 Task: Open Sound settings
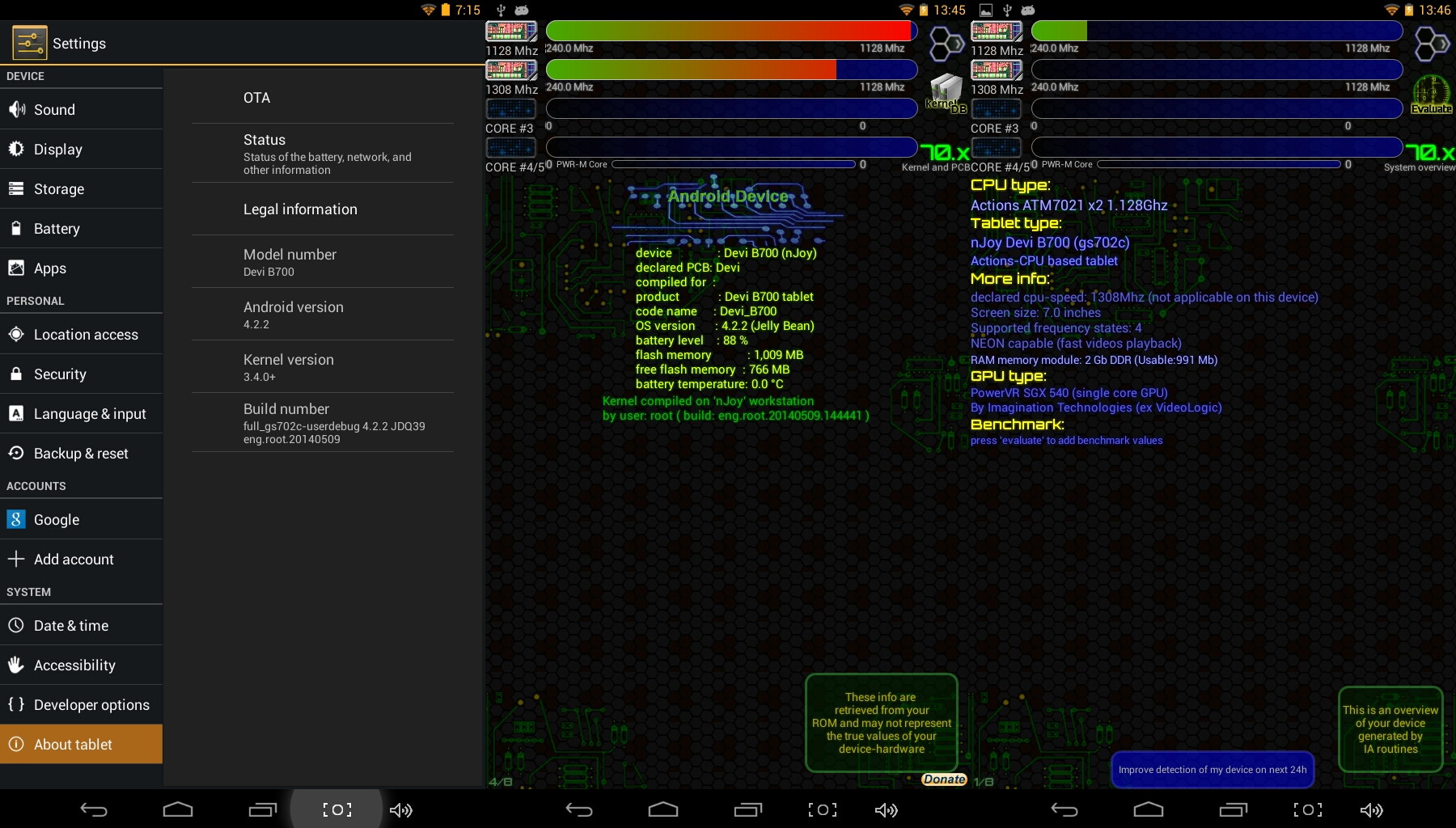point(81,109)
